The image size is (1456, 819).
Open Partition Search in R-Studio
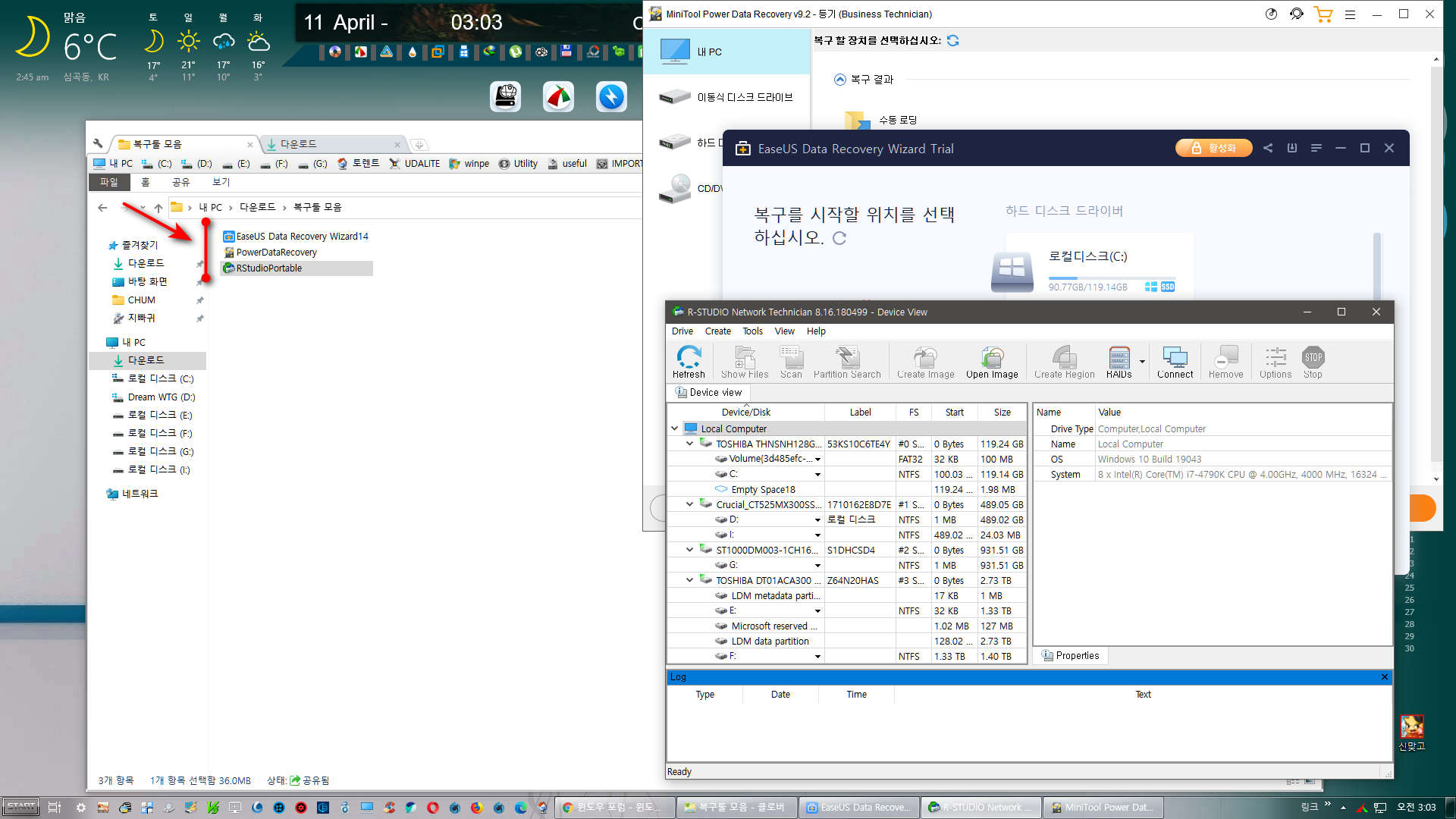tap(847, 362)
